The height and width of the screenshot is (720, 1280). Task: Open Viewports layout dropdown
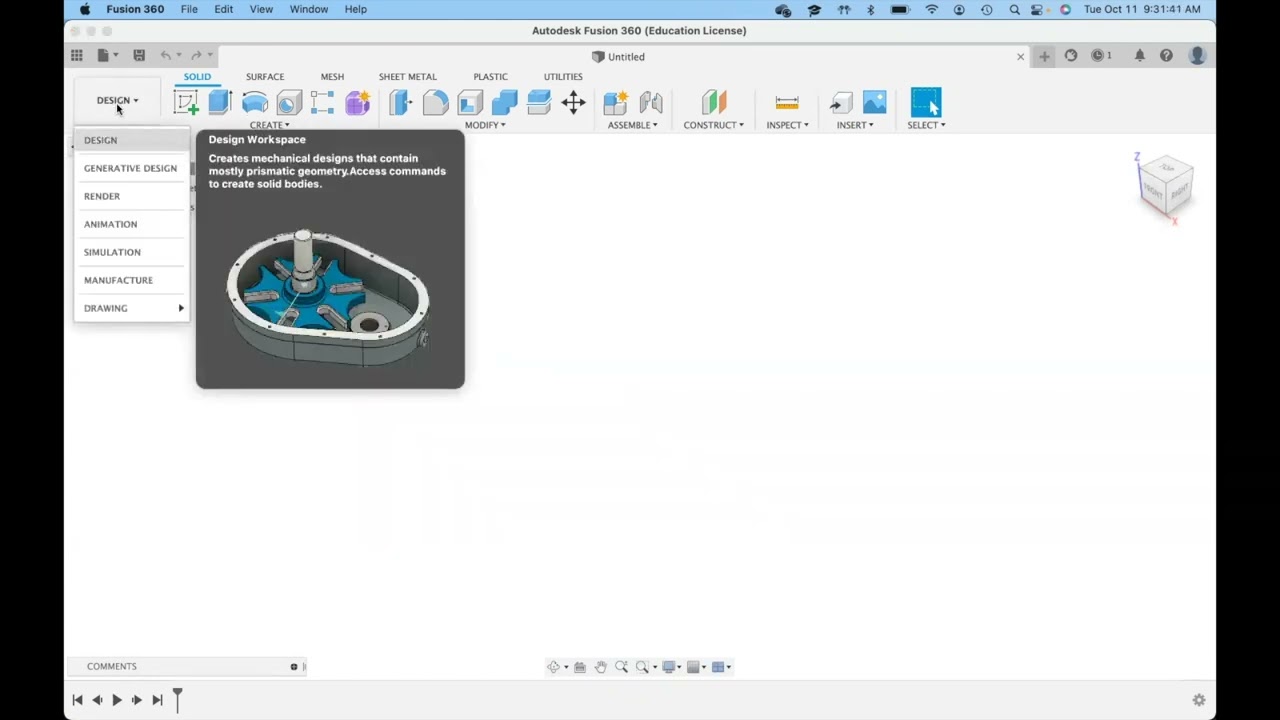(721, 667)
